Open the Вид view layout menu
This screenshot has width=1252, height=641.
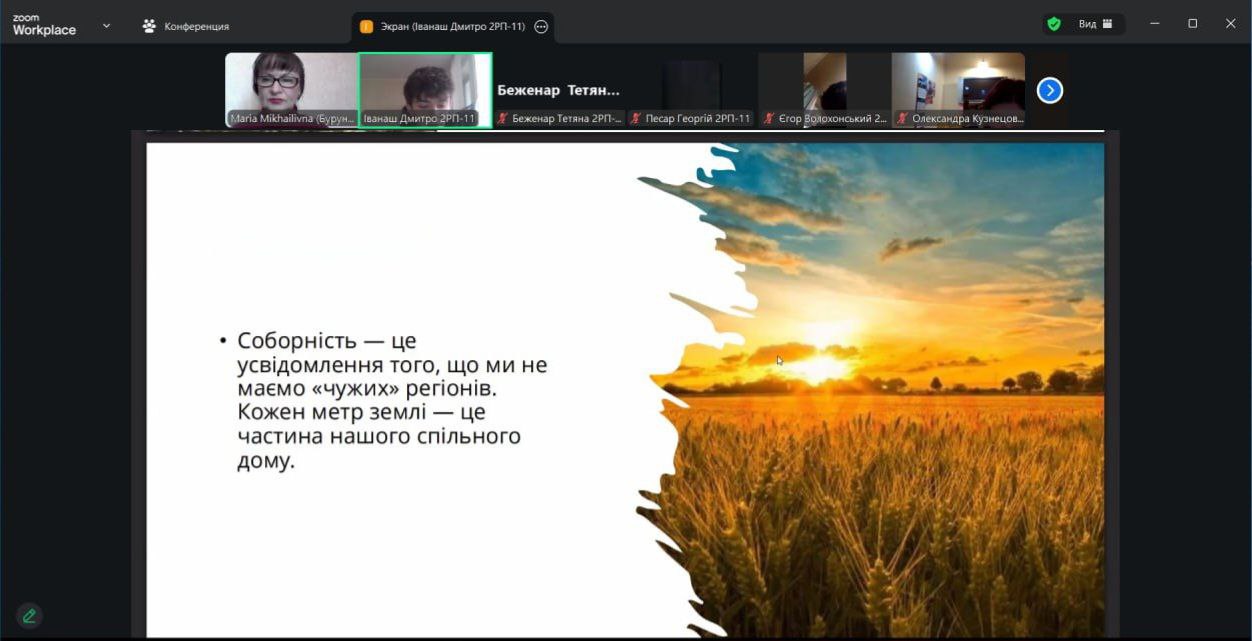[x=1095, y=24]
